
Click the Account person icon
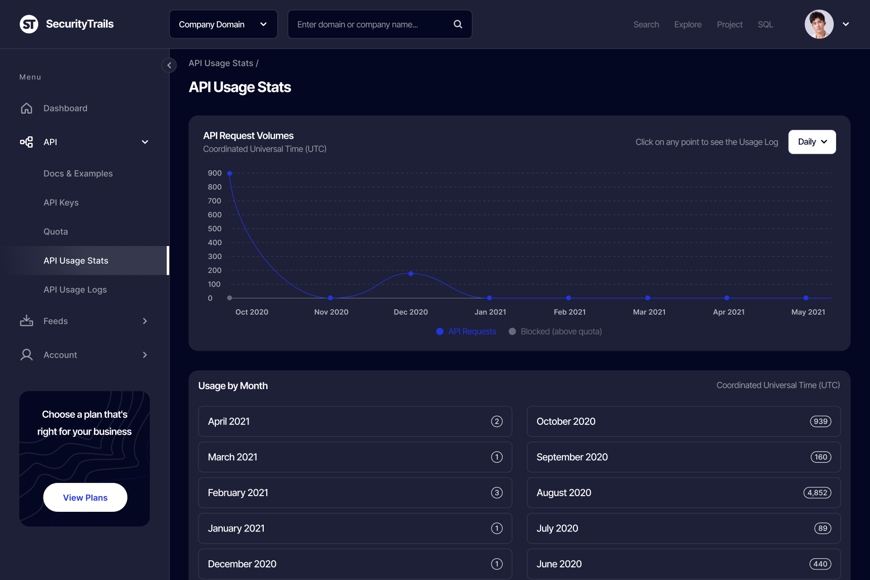26,355
